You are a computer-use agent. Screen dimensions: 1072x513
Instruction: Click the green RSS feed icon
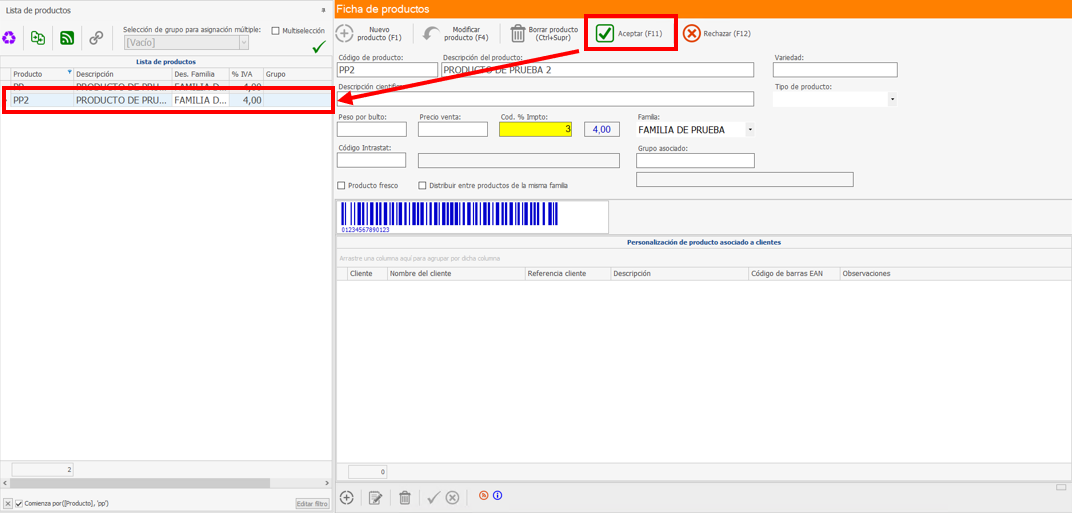pyautogui.click(x=67, y=38)
